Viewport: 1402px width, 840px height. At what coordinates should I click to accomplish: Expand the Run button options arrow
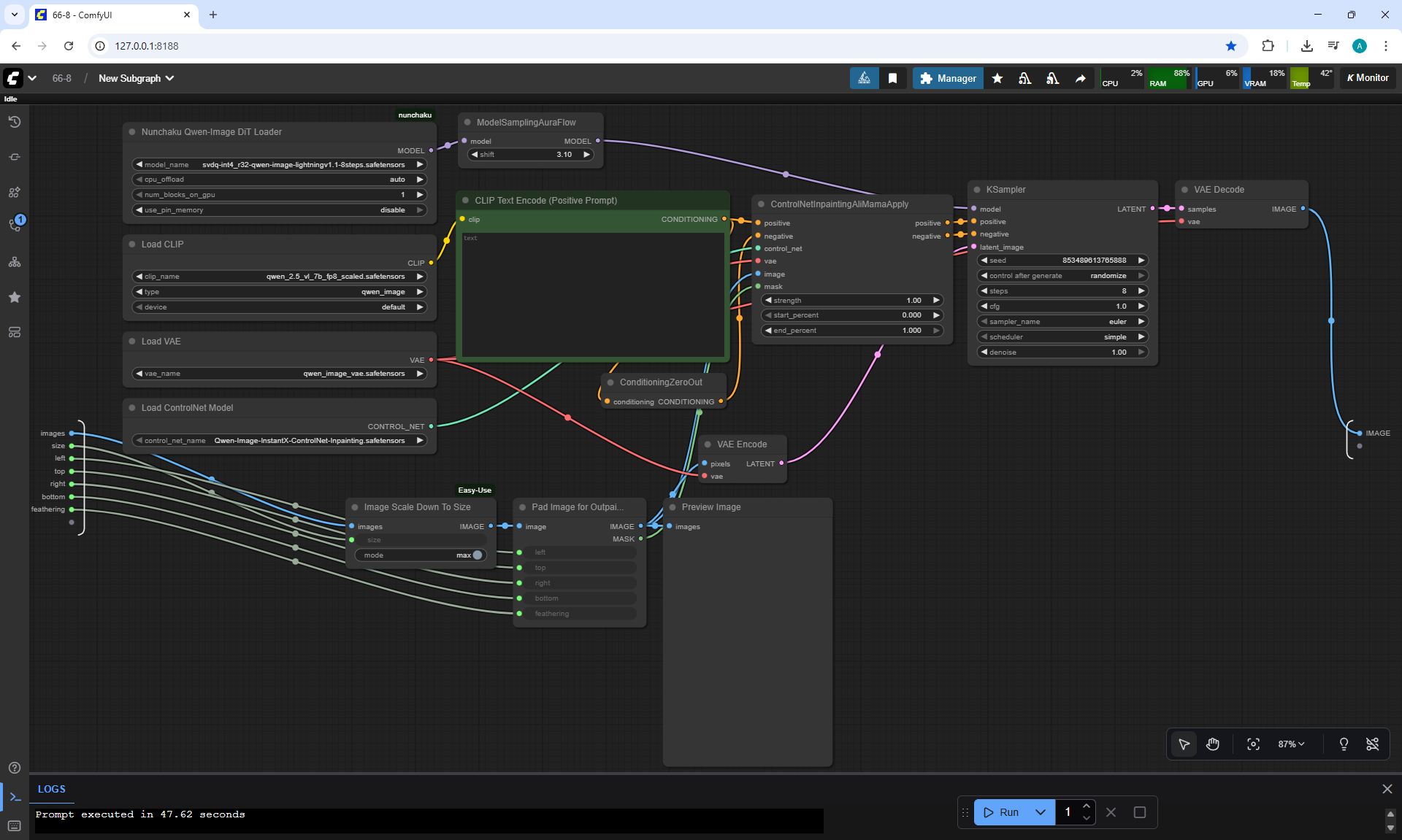1041,812
